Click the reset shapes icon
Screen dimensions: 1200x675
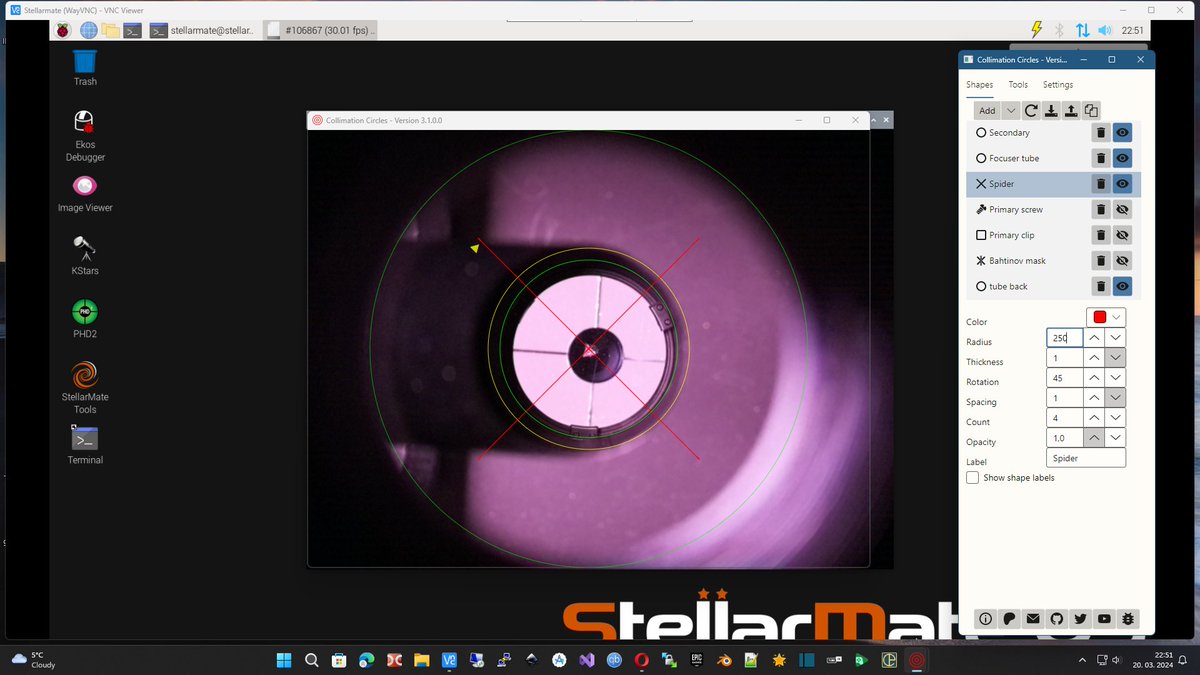[x=1030, y=110]
